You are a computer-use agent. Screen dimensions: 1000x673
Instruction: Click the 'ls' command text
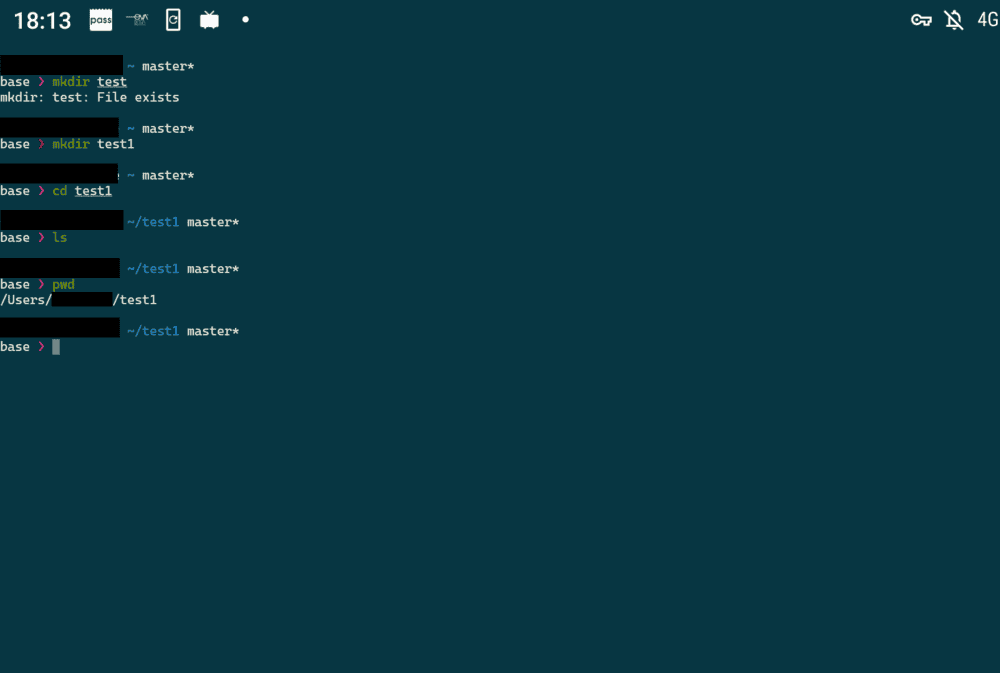[59, 237]
